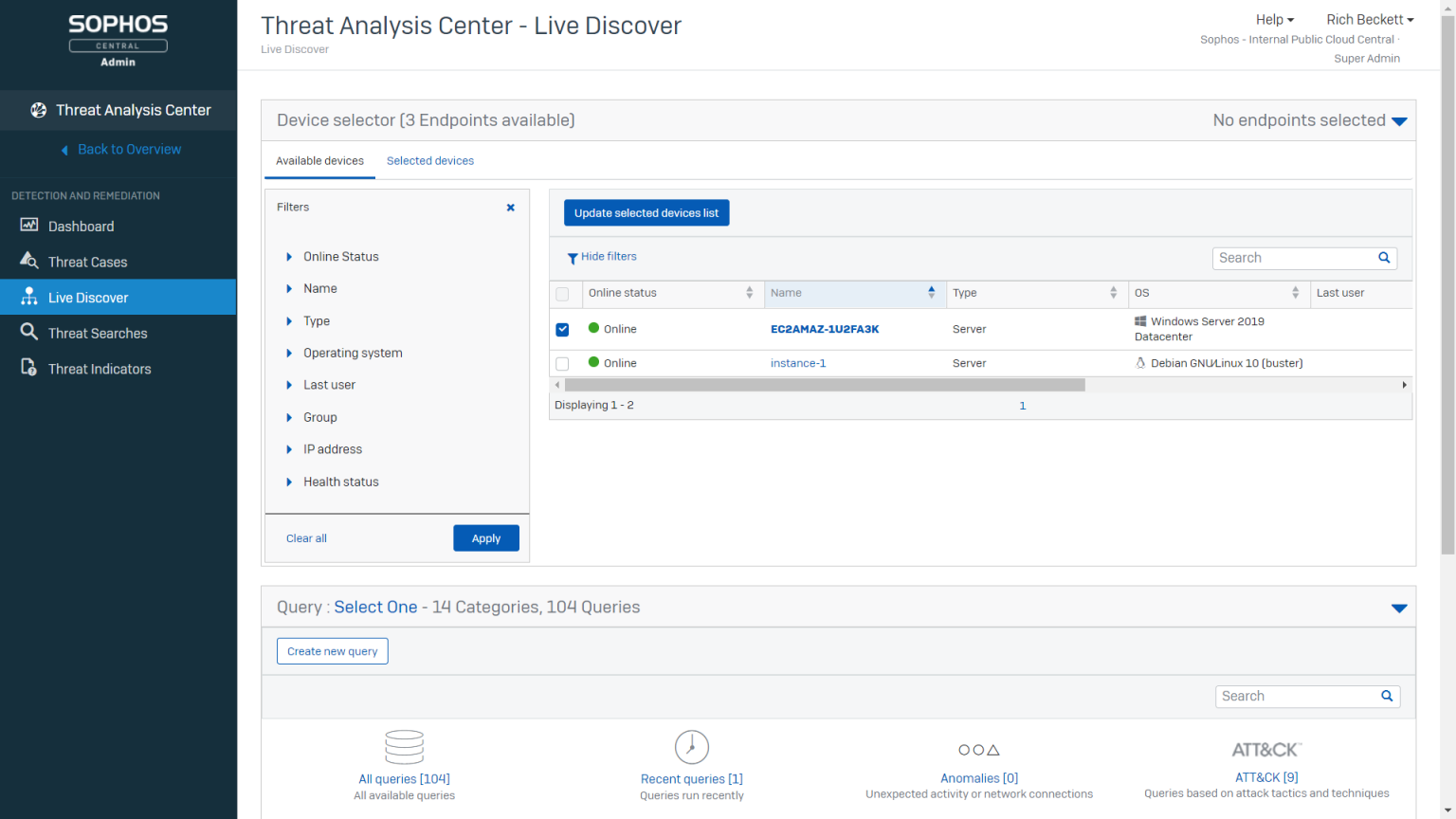Expand the Operating system filter

coord(353,353)
